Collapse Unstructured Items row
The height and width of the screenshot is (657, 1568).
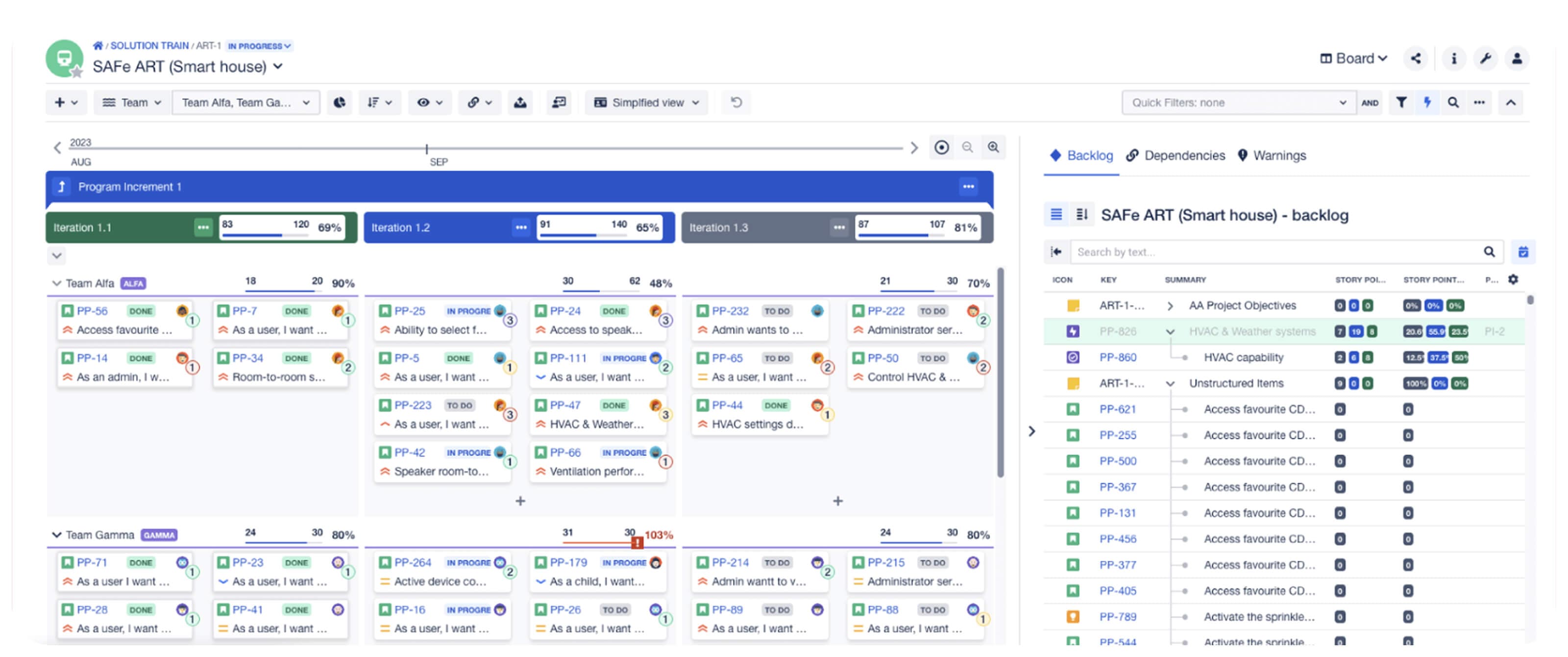[x=1169, y=383]
